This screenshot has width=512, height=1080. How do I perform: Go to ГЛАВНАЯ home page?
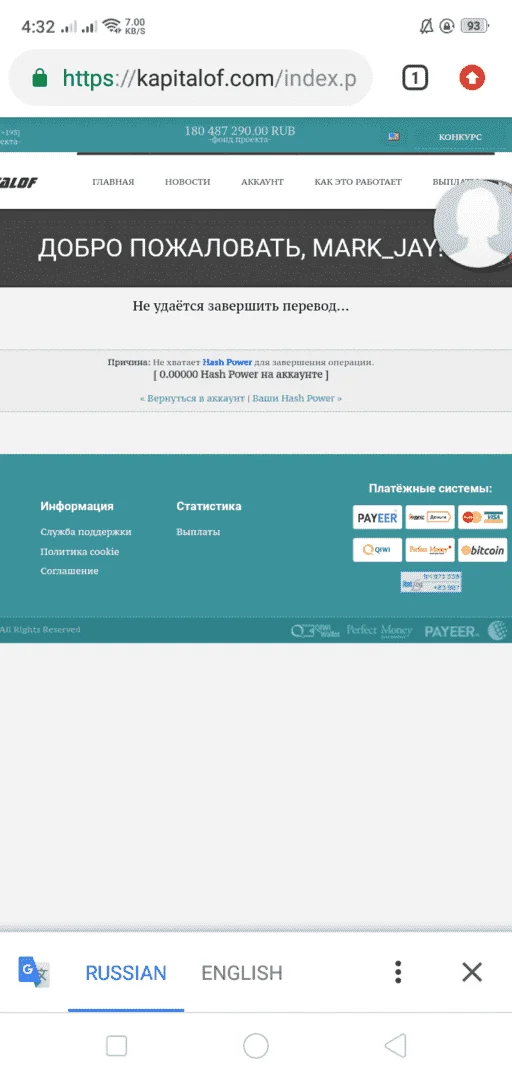(x=113, y=182)
